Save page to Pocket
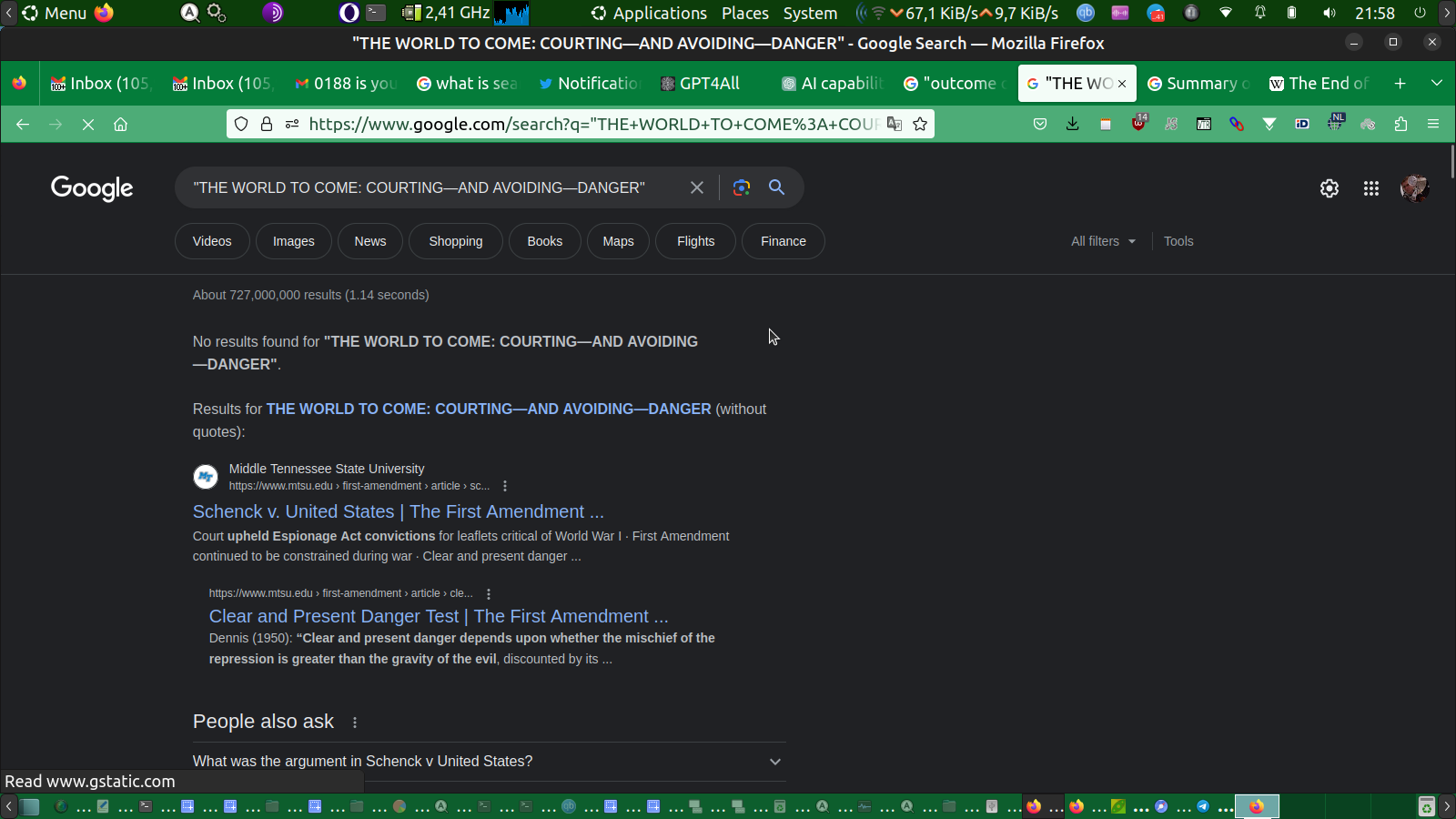This screenshot has height=819, width=1456. click(1040, 124)
